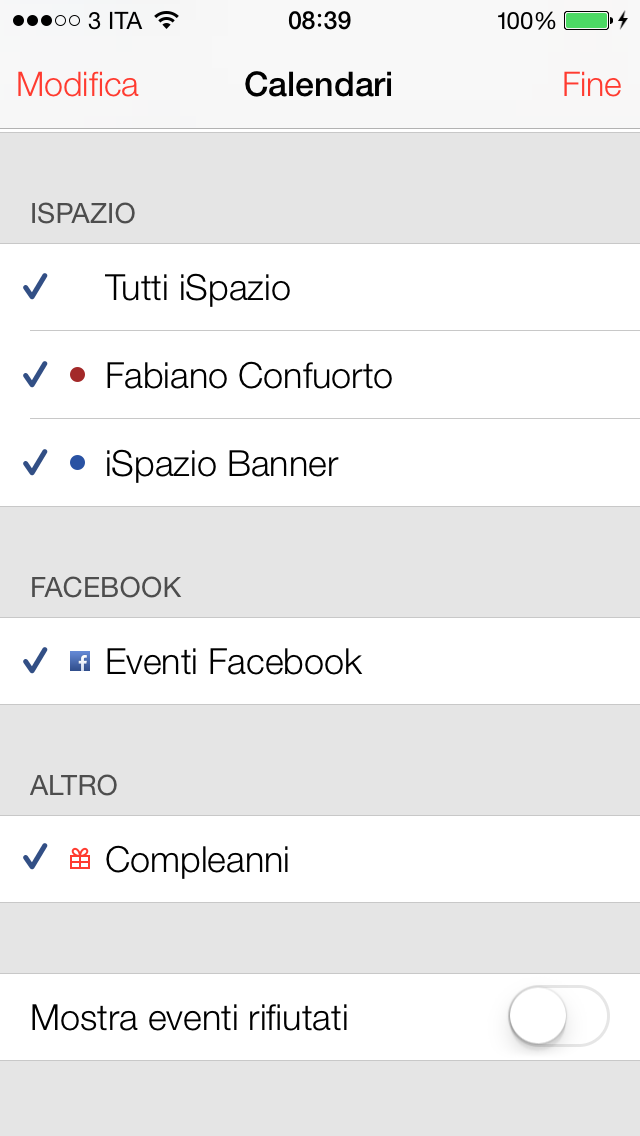The image size is (640, 1136).
Task: Uncheck the iSpazio Banner checkmark
Action: tap(36, 463)
